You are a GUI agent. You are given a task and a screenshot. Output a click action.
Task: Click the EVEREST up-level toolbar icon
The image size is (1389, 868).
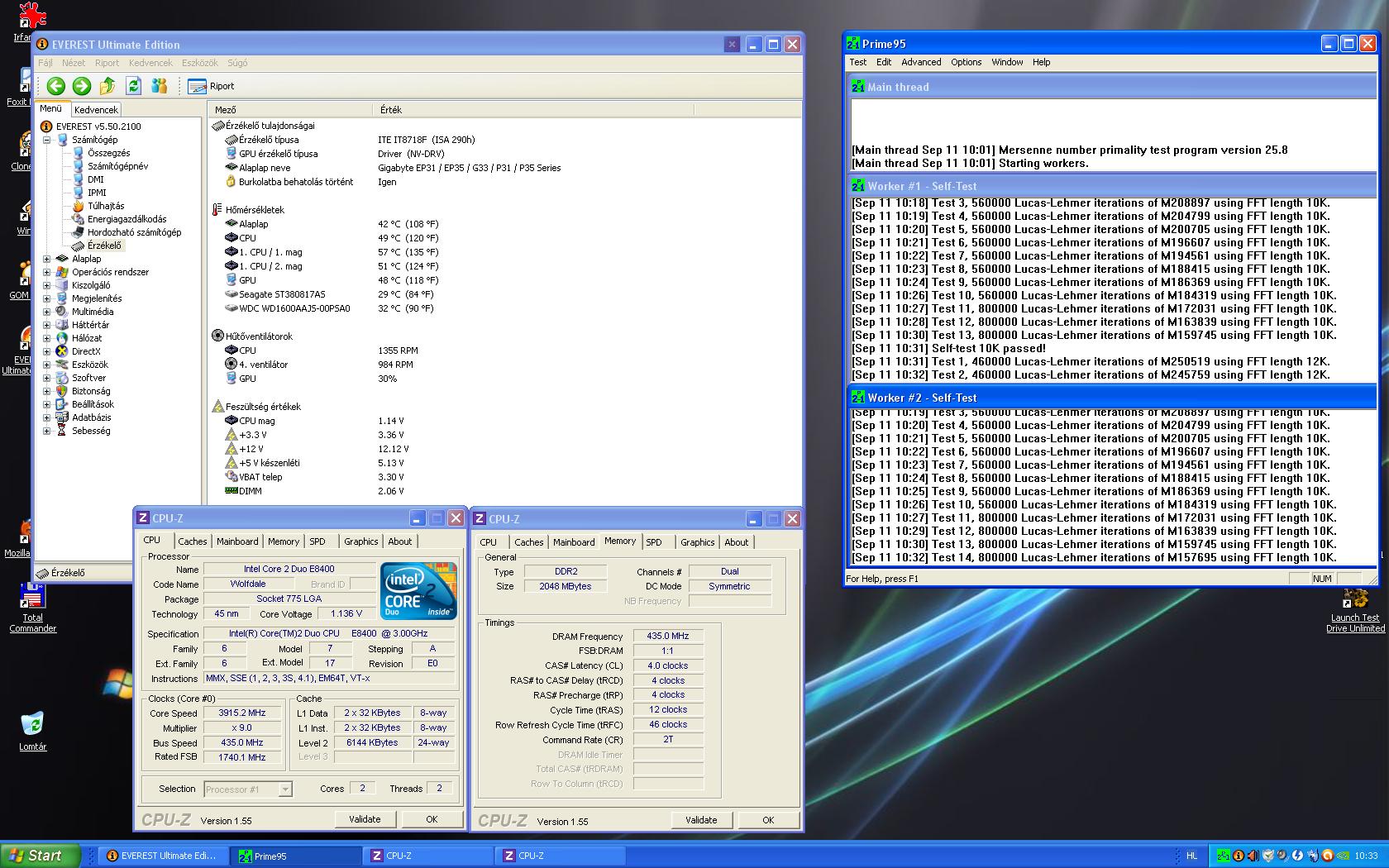click(107, 85)
